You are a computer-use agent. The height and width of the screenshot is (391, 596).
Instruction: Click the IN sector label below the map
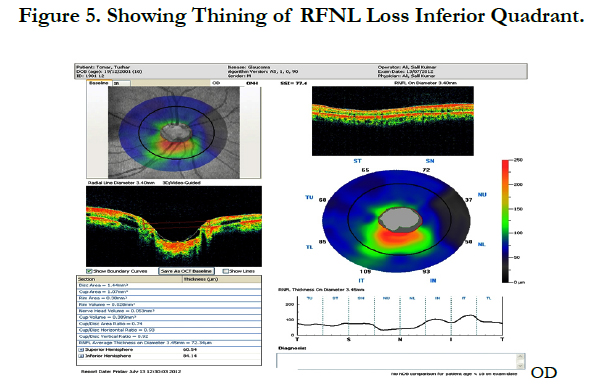[x=433, y=280]
